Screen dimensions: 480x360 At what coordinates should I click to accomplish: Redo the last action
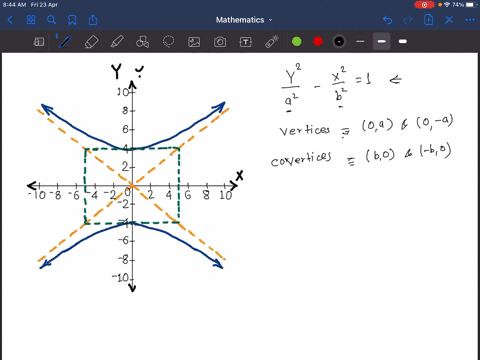[x=408, y=20]
